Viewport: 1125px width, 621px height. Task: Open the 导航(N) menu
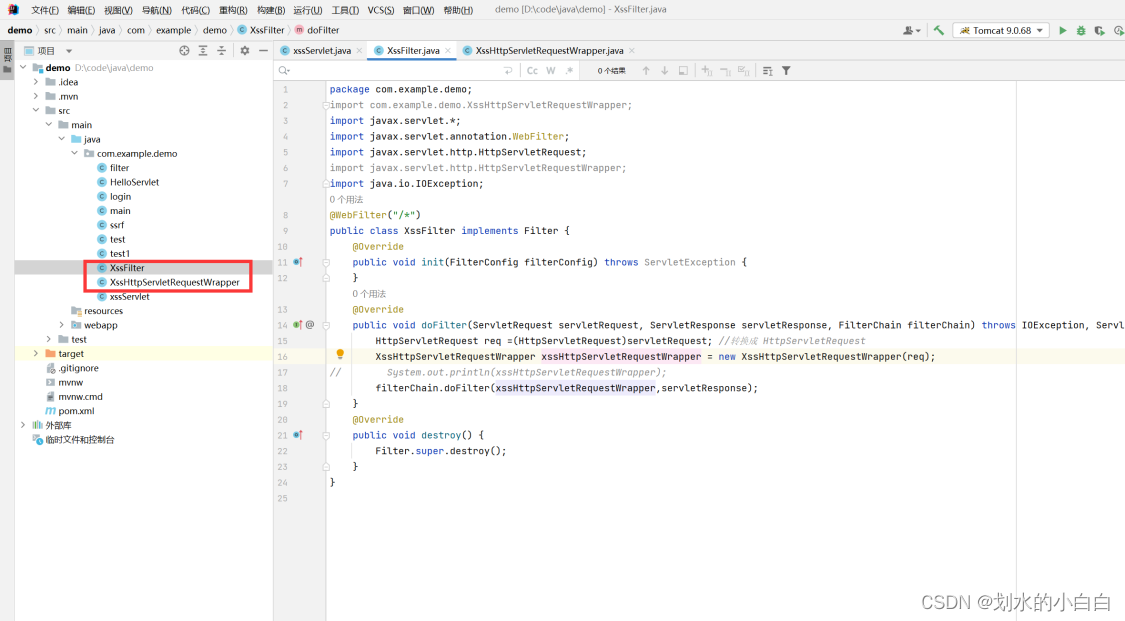tap(156, 10)
